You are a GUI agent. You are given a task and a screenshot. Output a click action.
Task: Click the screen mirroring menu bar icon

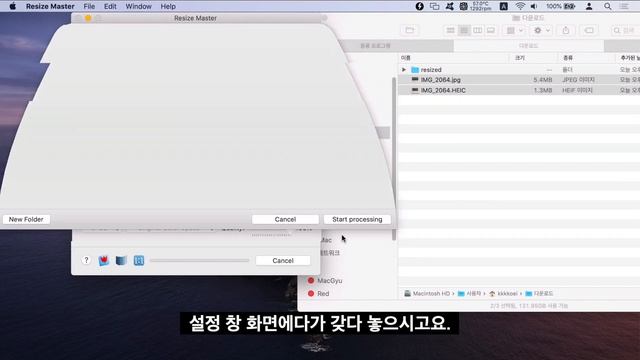435,6
